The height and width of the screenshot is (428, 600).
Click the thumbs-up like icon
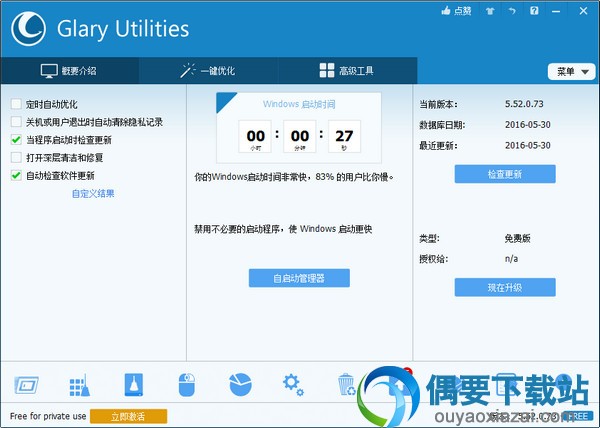(446, 11)
